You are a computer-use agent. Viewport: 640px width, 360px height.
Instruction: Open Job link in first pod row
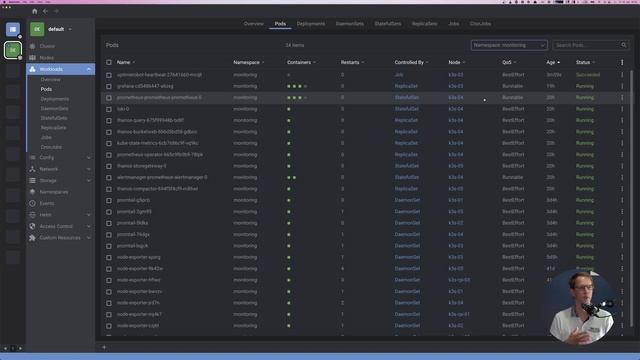click(399, 75)
